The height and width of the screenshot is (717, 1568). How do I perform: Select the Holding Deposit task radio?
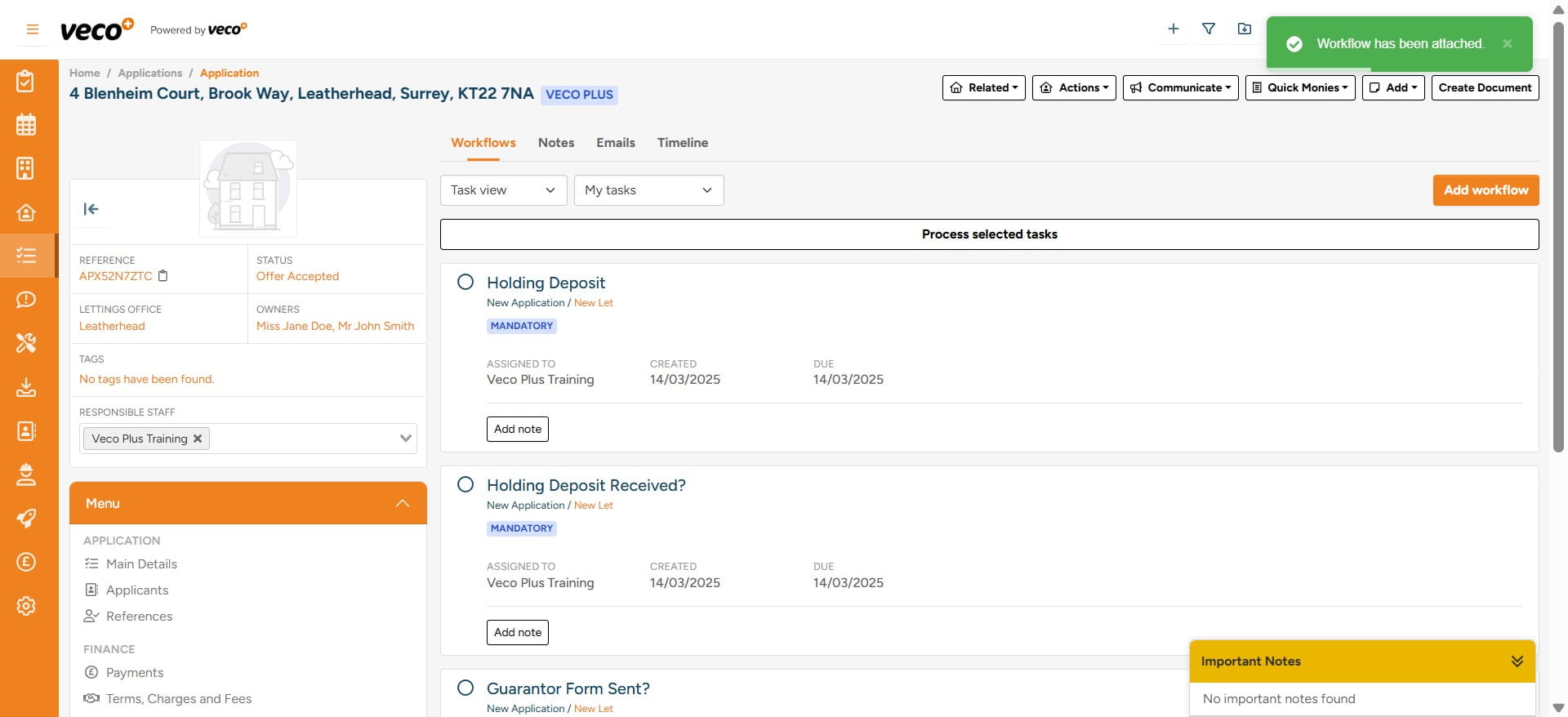pos(465,282)
